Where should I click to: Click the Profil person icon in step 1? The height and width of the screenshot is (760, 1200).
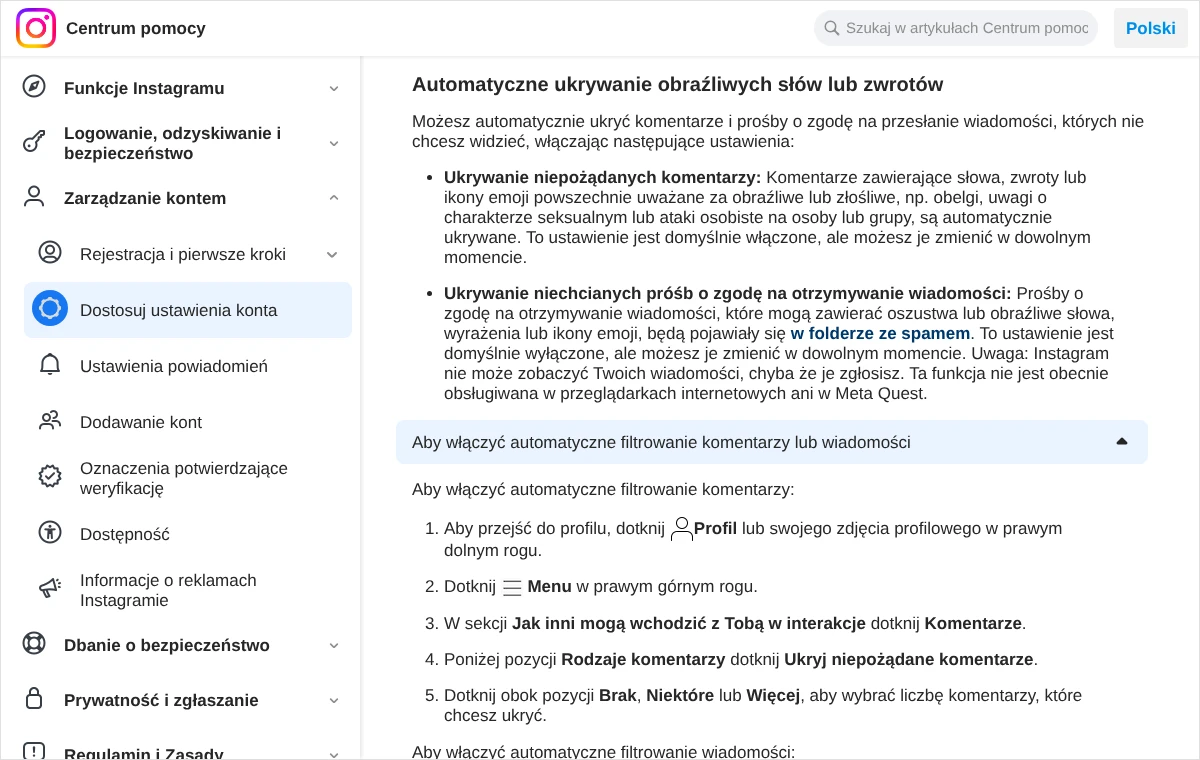pyautogui.click(x=682, y=529)
